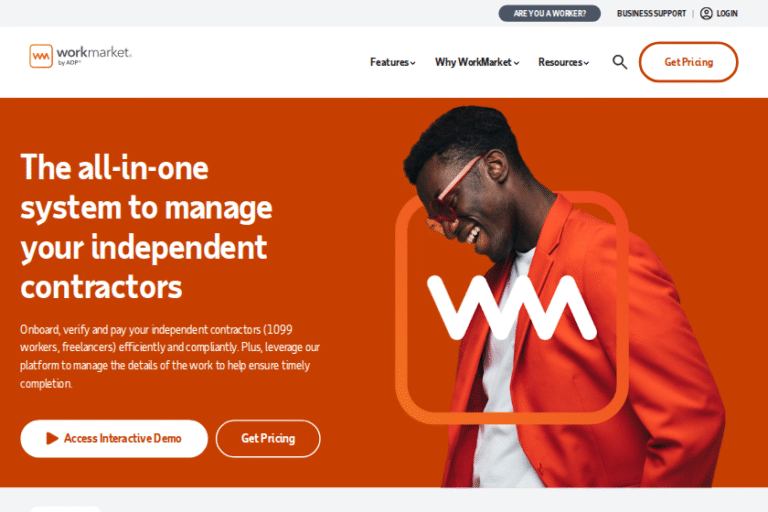Click the Are You A Worker? button
Viewport: 768px width, 512px height.
click(x=550, y=13)
